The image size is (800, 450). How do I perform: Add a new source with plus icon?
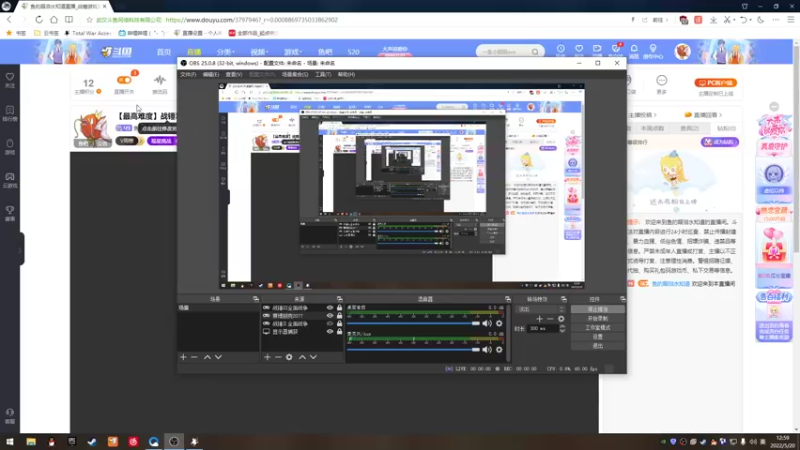267,357
